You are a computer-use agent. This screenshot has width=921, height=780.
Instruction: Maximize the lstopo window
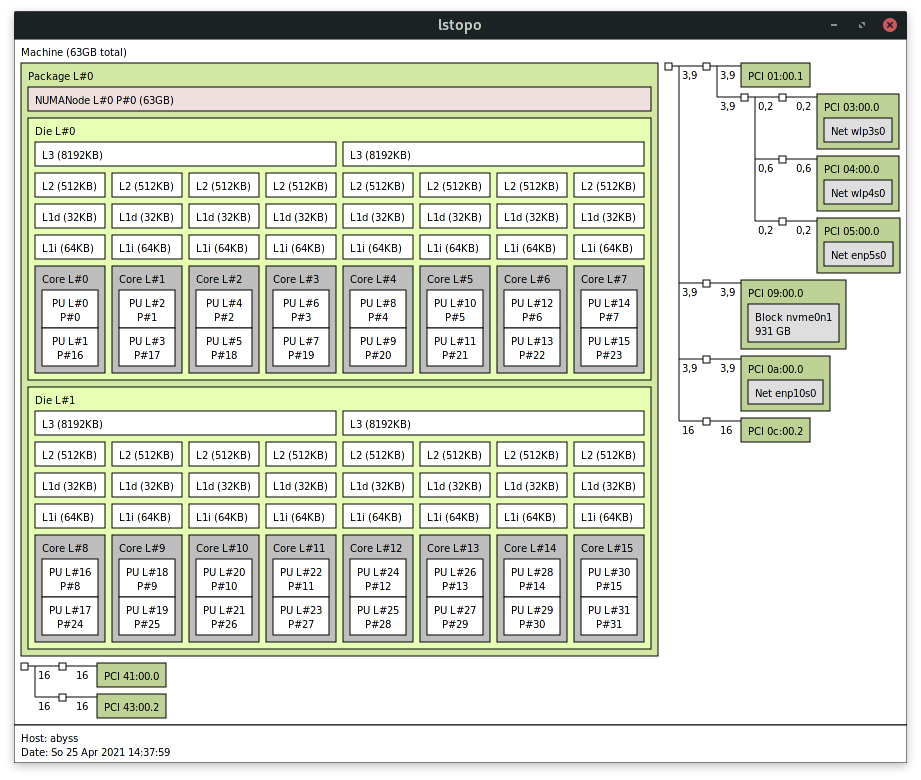point(860,25)
